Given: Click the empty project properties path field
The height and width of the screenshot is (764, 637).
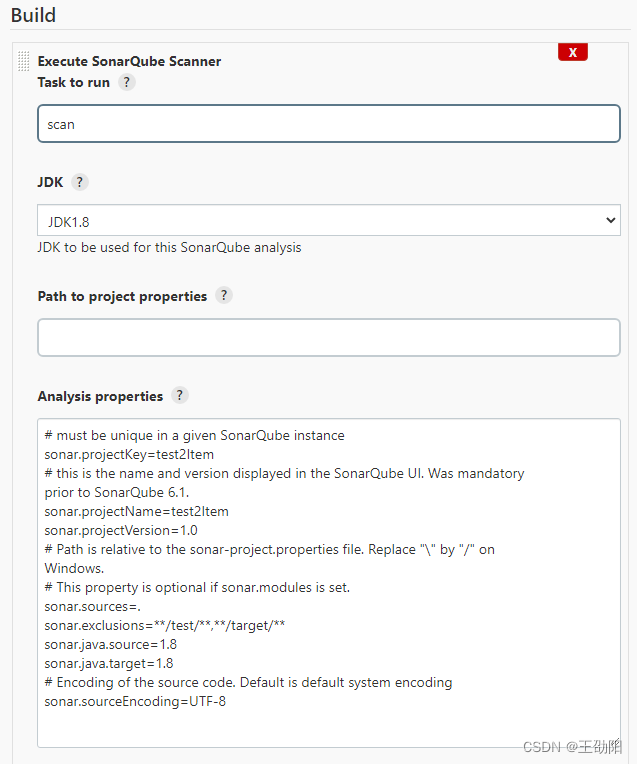Looking at the screenshot, I should pyautogui.click(x=328, y=338).
